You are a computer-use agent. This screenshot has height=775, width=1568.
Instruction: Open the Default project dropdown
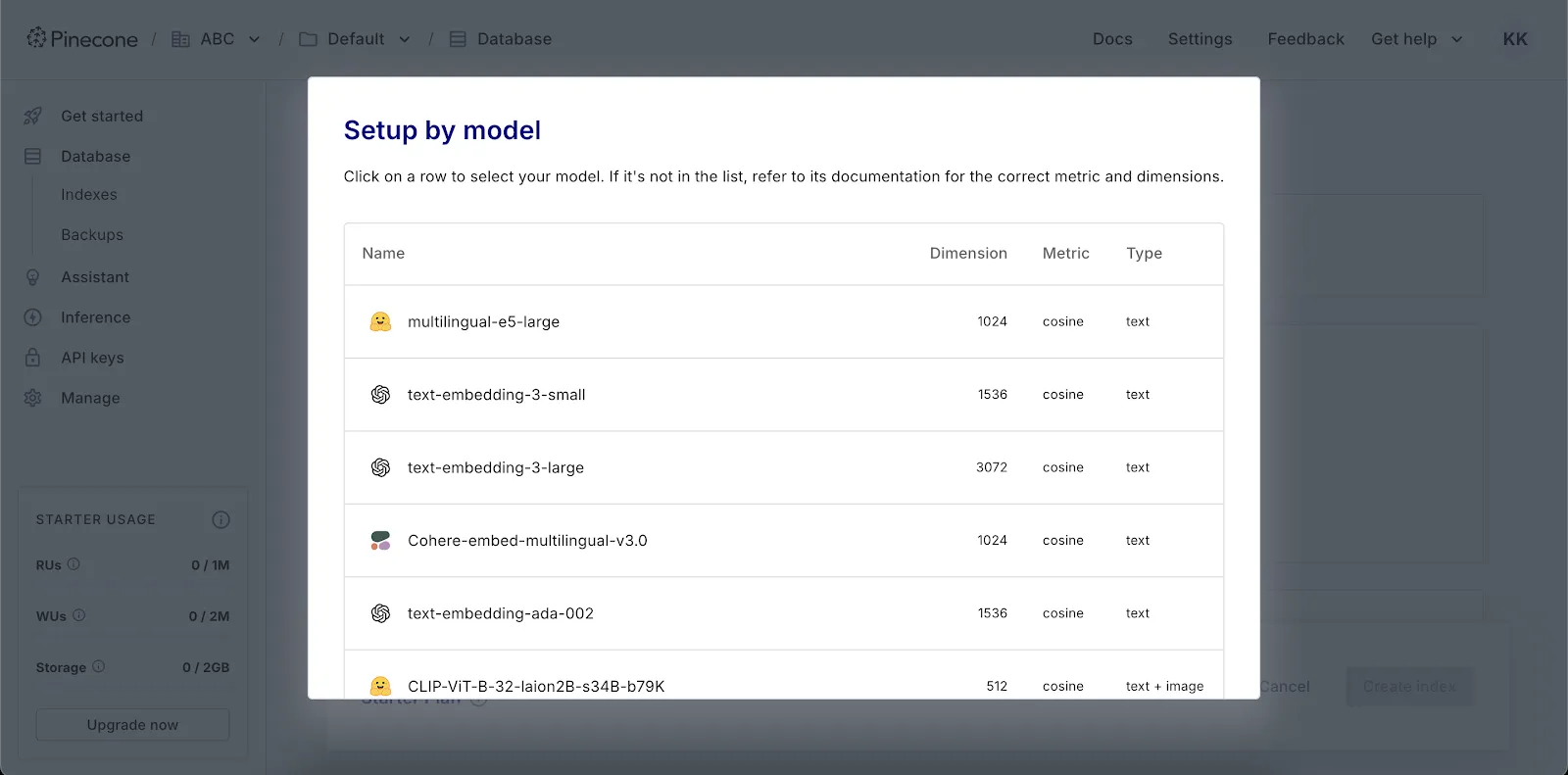(x=404, y=39)
